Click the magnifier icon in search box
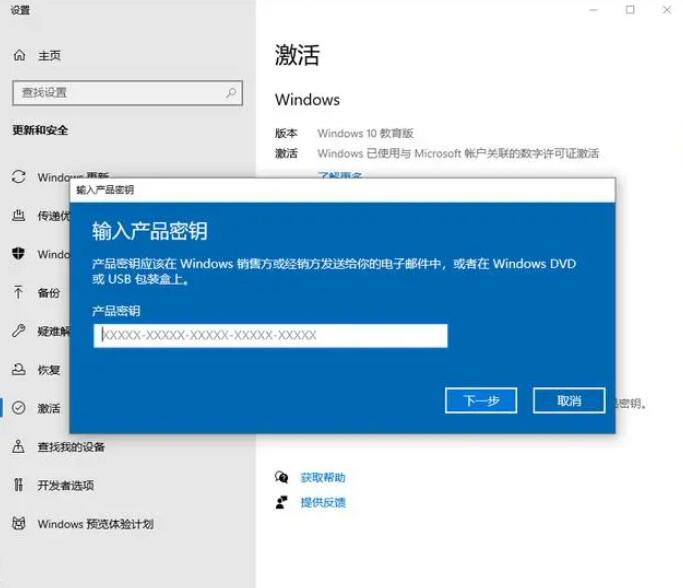The width and height of the screenshot is (683, 588). [x=231, y=92]
